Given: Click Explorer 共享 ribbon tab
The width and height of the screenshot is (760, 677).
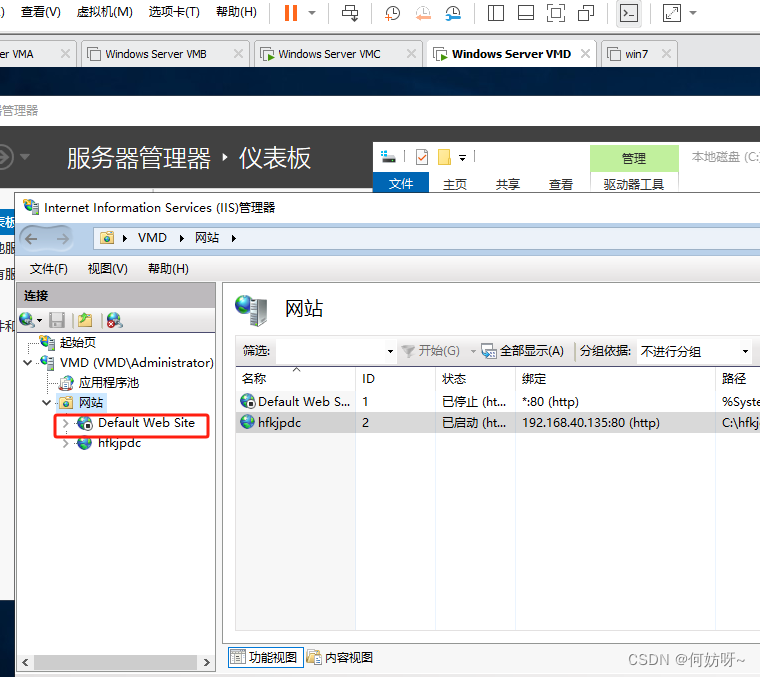Looking at the screenshot, I should tap(508, 184).
